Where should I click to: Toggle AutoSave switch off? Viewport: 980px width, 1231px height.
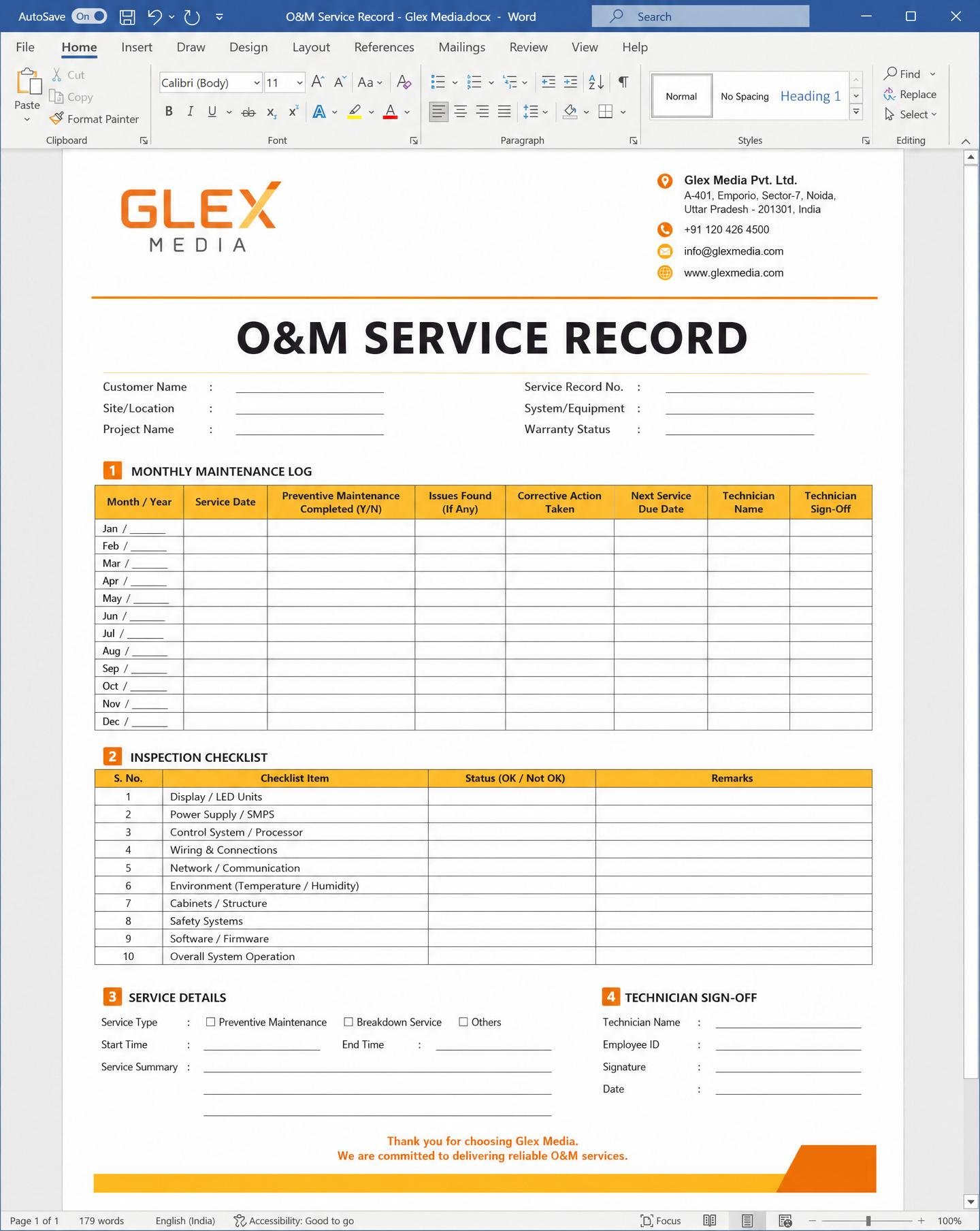90,16
